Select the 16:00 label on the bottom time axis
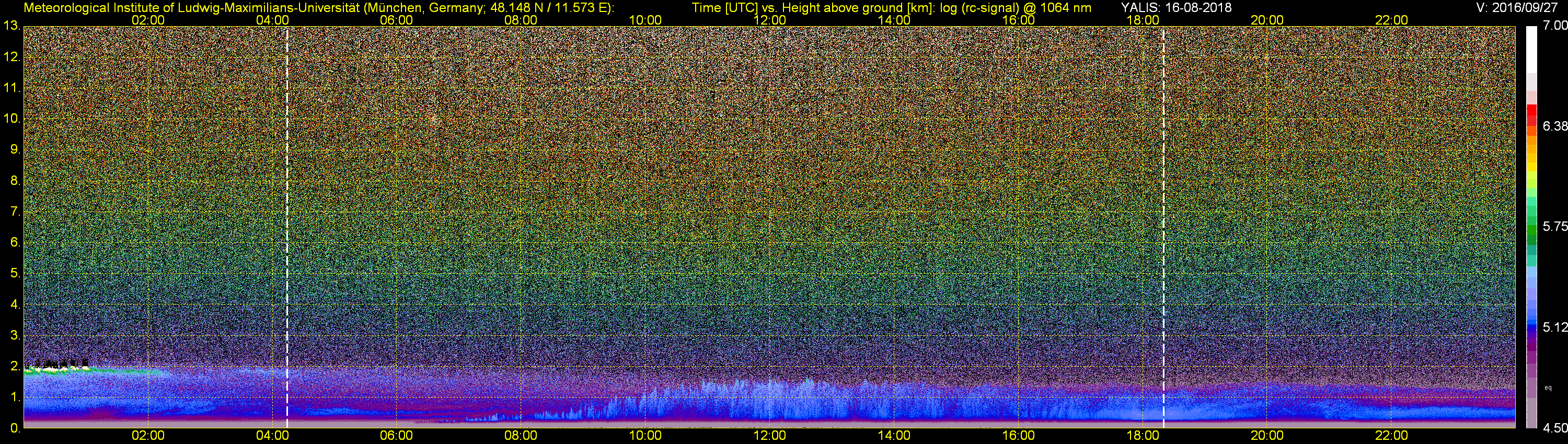The height and width of the screenshot is (444, 1568). tap(1018, 436)
